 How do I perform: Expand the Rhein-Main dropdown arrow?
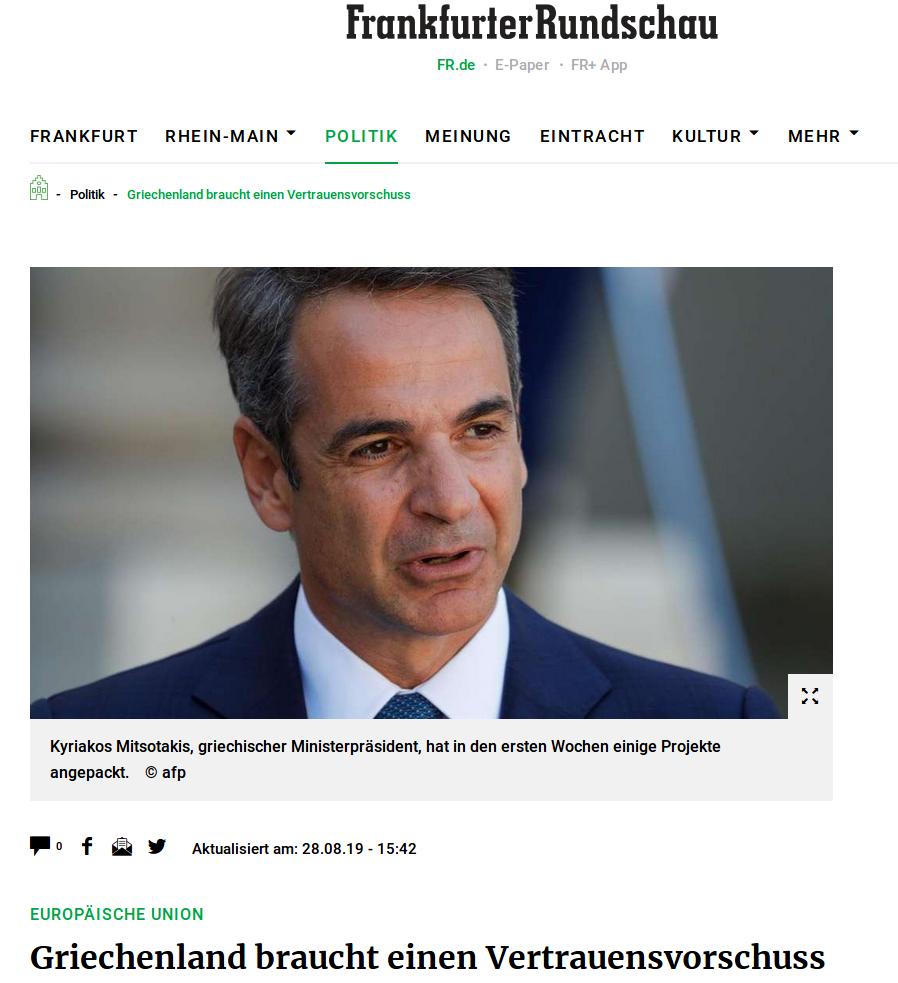[x=291, y=134]
